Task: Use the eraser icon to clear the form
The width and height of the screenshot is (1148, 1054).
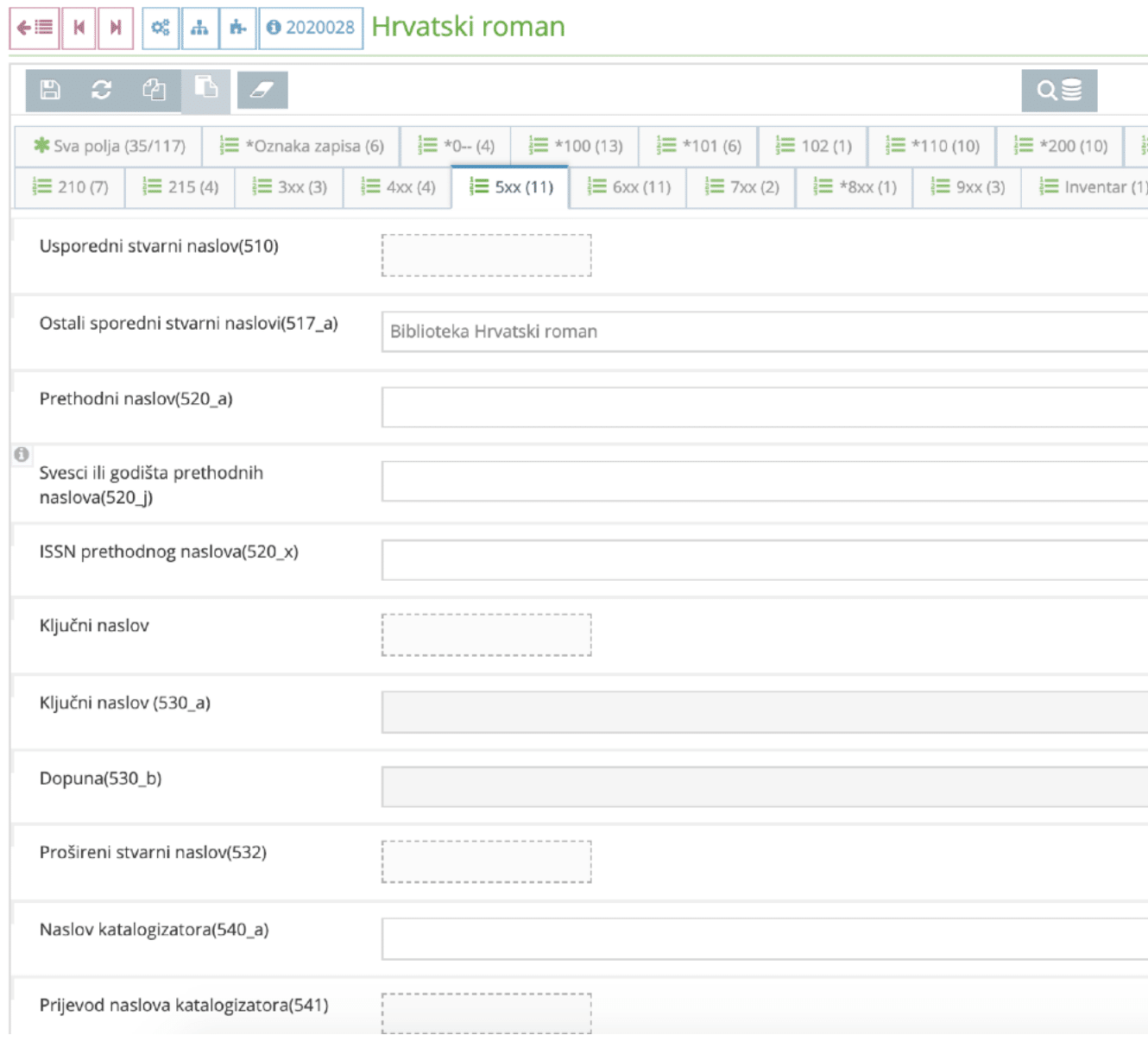Action: click(262, 89)
